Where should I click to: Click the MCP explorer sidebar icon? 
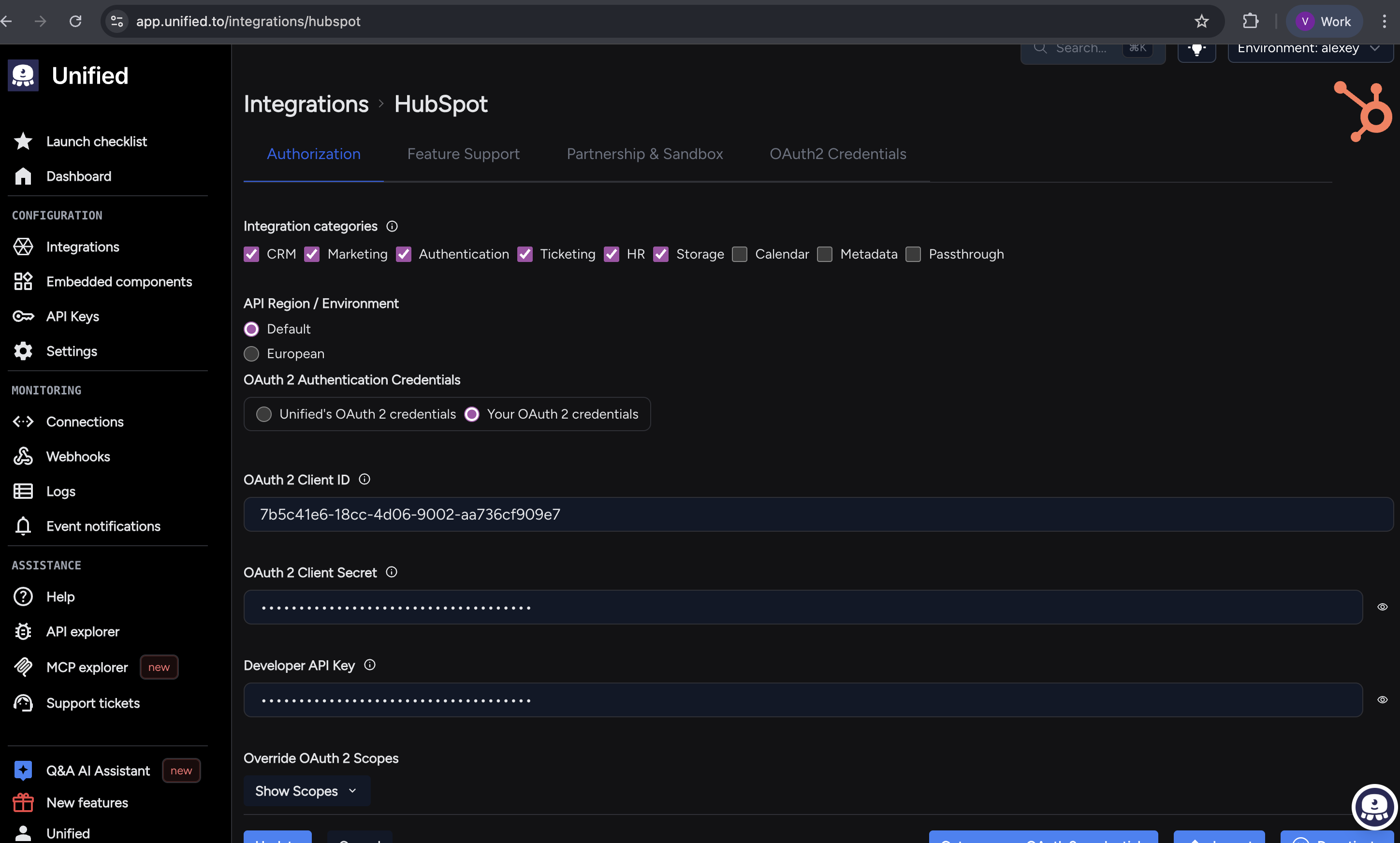(23, 667)
